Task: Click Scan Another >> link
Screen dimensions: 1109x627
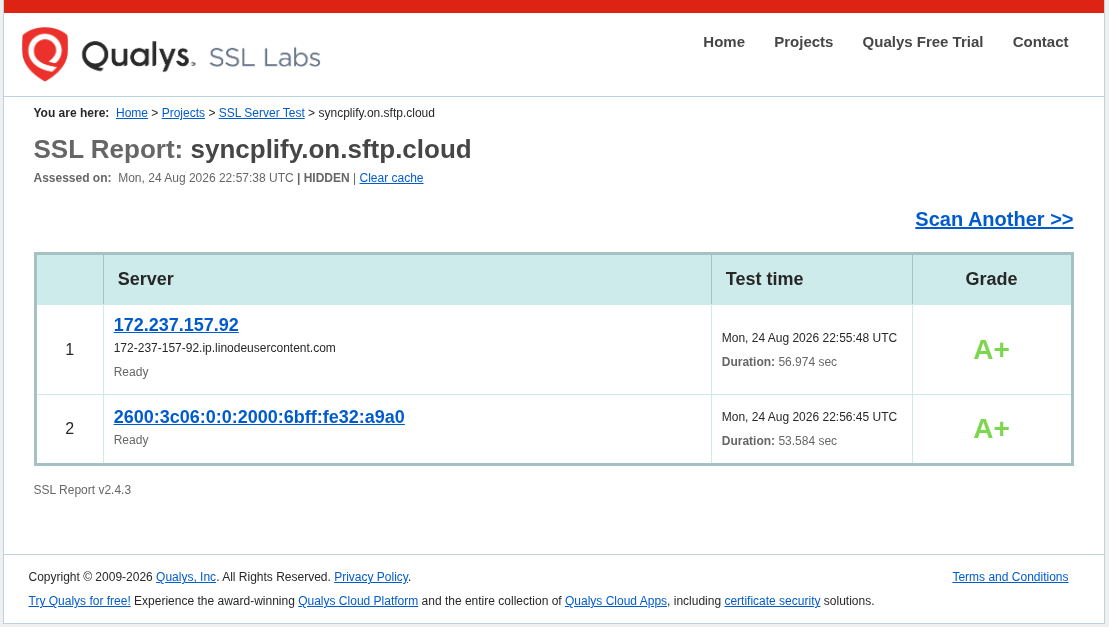Action: (994, 219)
